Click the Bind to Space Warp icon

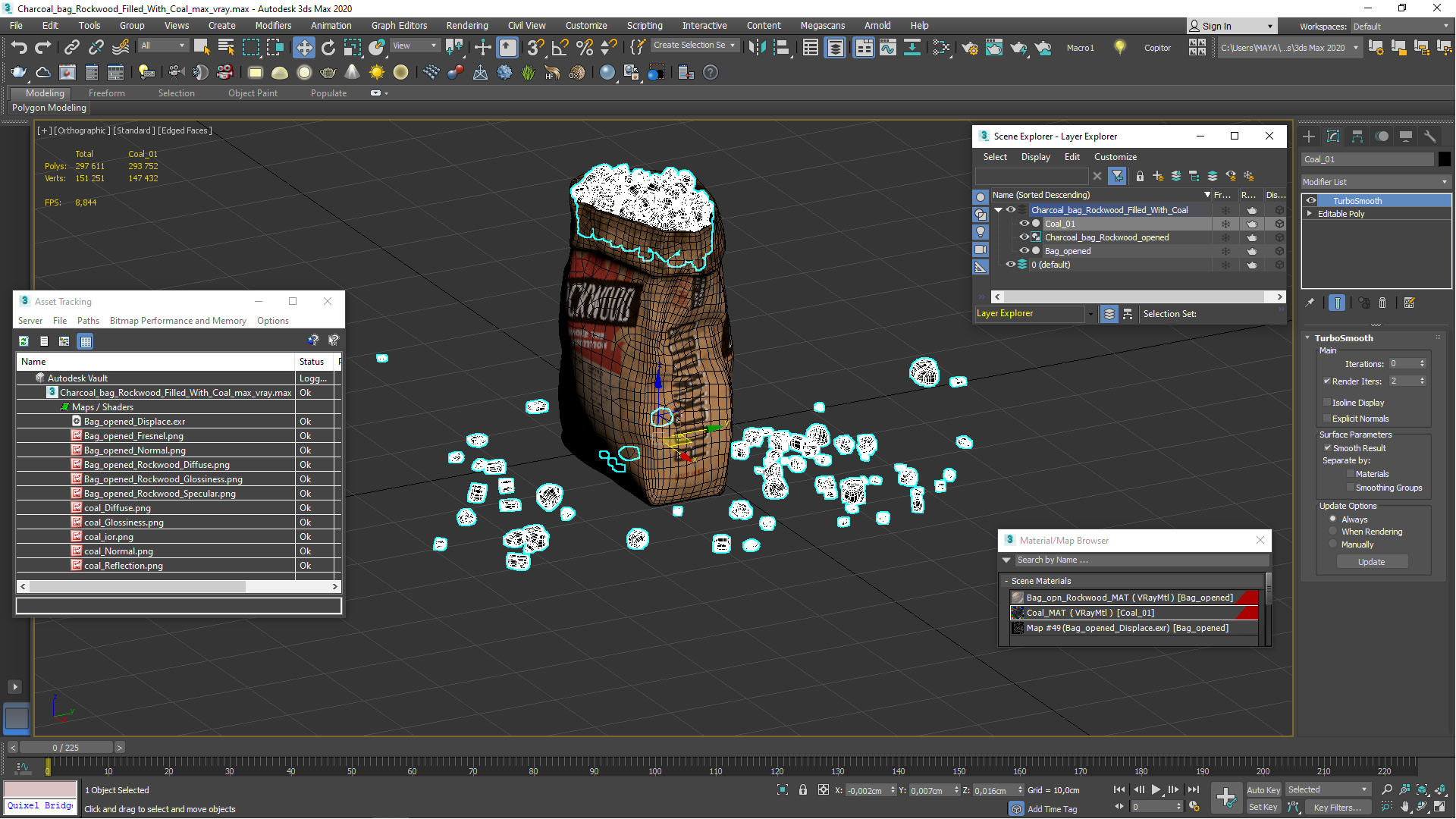[121, 47]
